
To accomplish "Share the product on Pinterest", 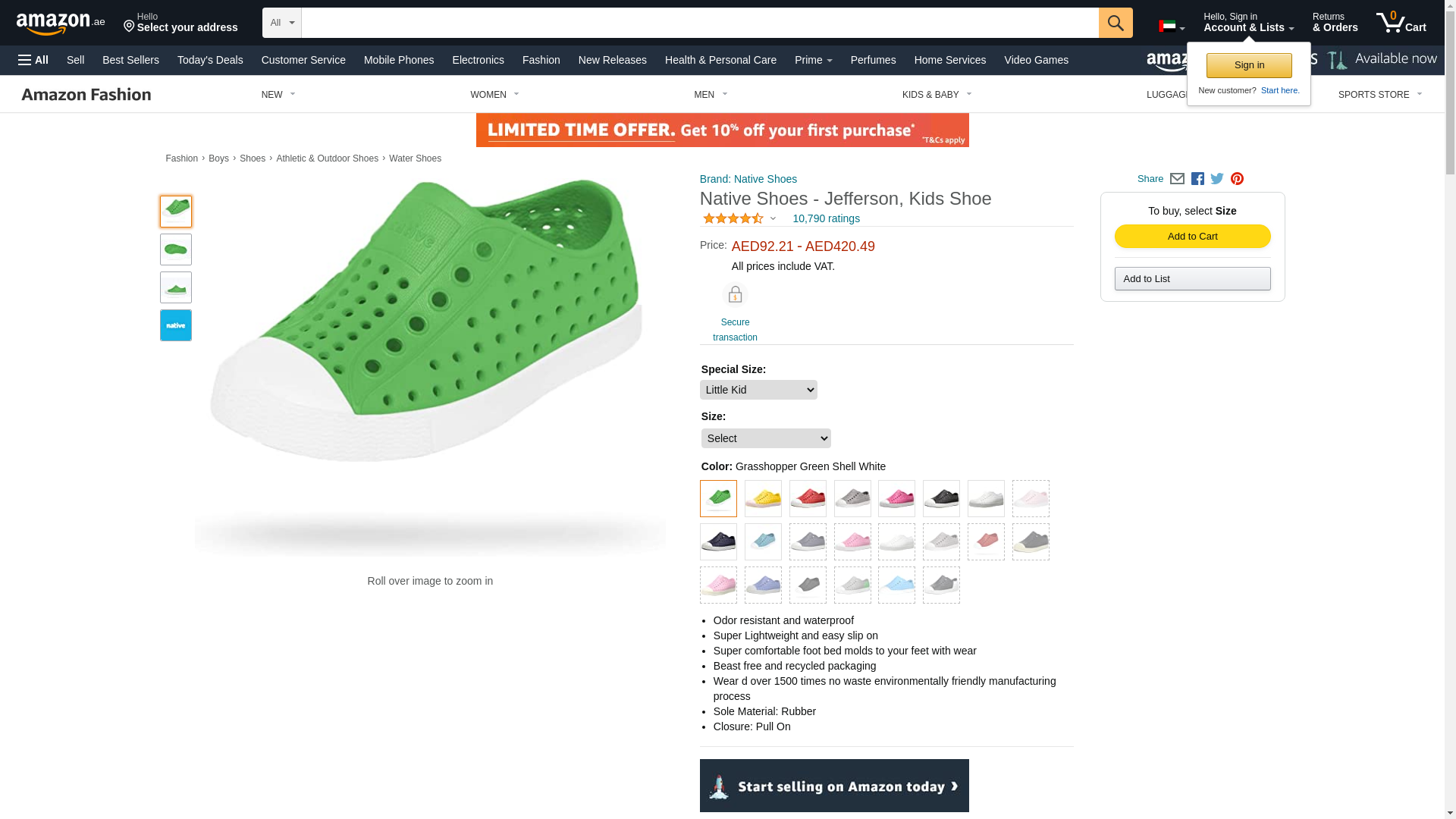I will pyautogui.click(x=1237, y=179).
